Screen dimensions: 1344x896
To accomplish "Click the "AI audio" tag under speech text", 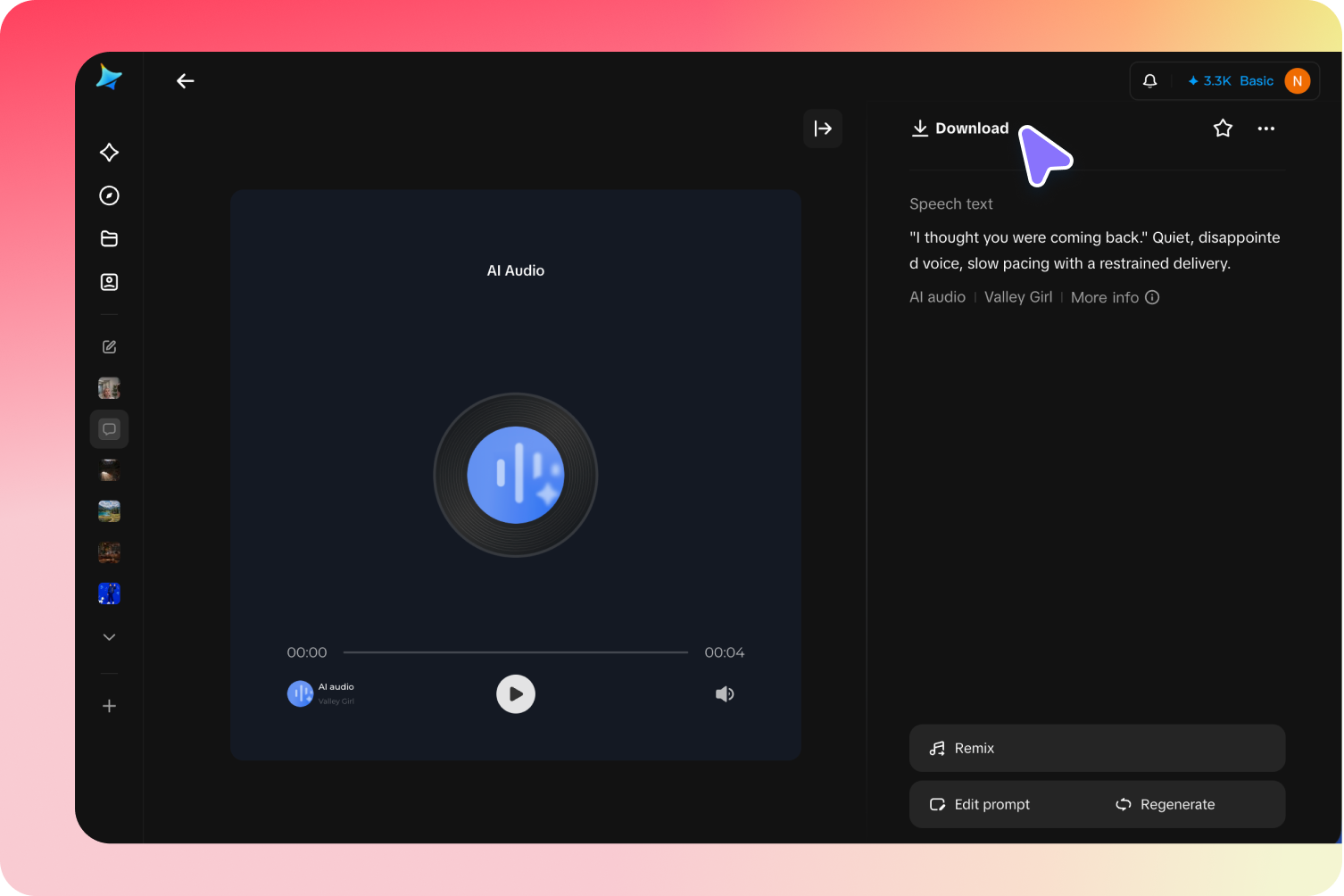I will tap(937, 297).
